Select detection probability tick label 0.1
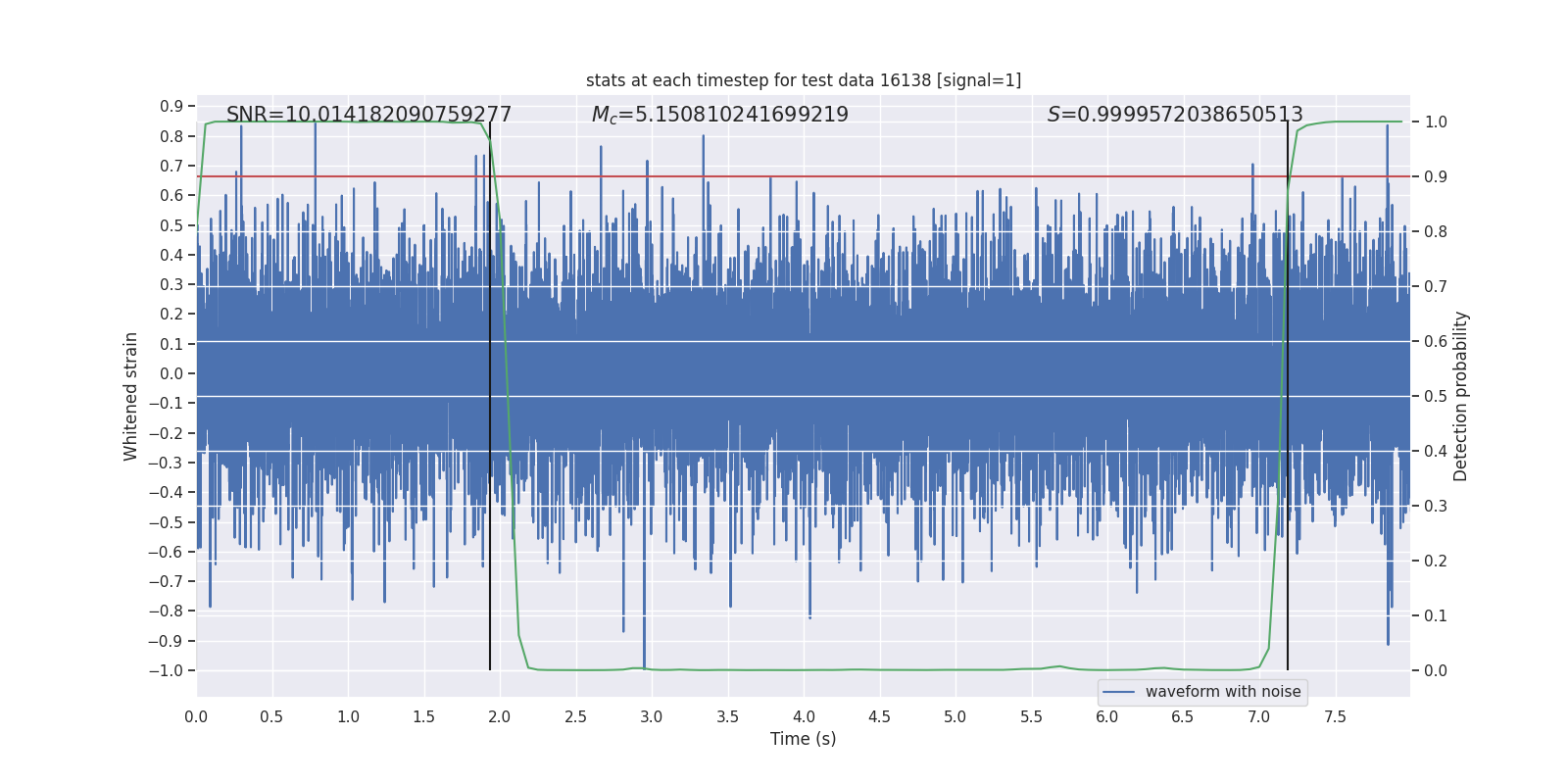Image resolution: width=1568 pixels, height=784 pixels. (x=1436, y=615)
